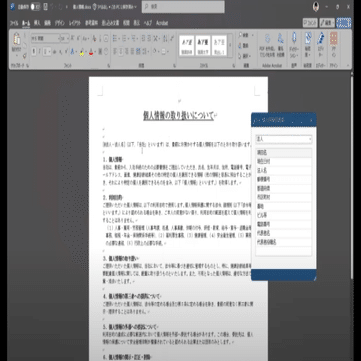361x361 pixels.
Task: Click the Find magnifier in the Editing group
Action: click(240, 35)
